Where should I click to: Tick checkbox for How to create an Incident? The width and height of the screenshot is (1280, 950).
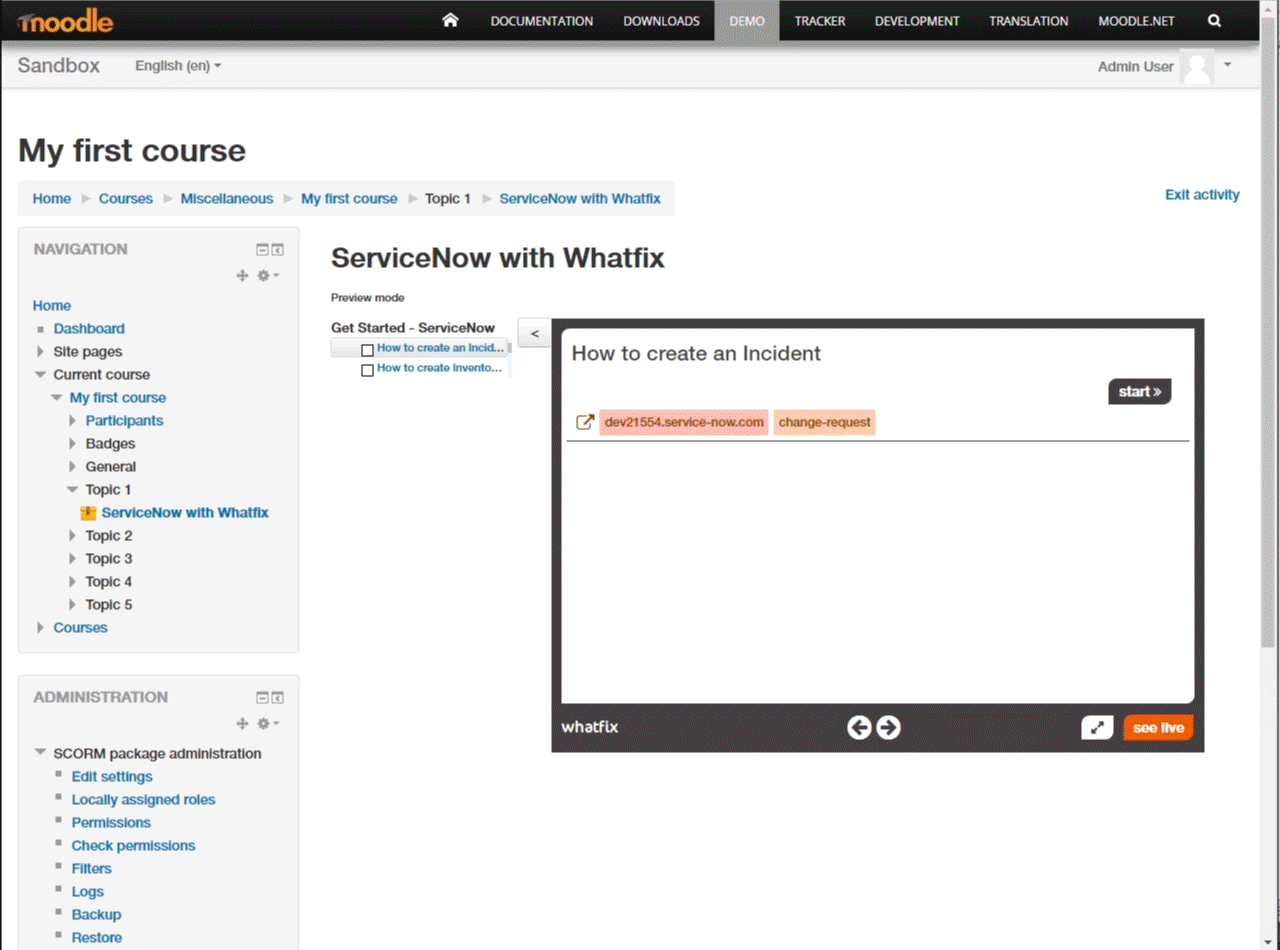pyautogui.click(x=367, y=350)
